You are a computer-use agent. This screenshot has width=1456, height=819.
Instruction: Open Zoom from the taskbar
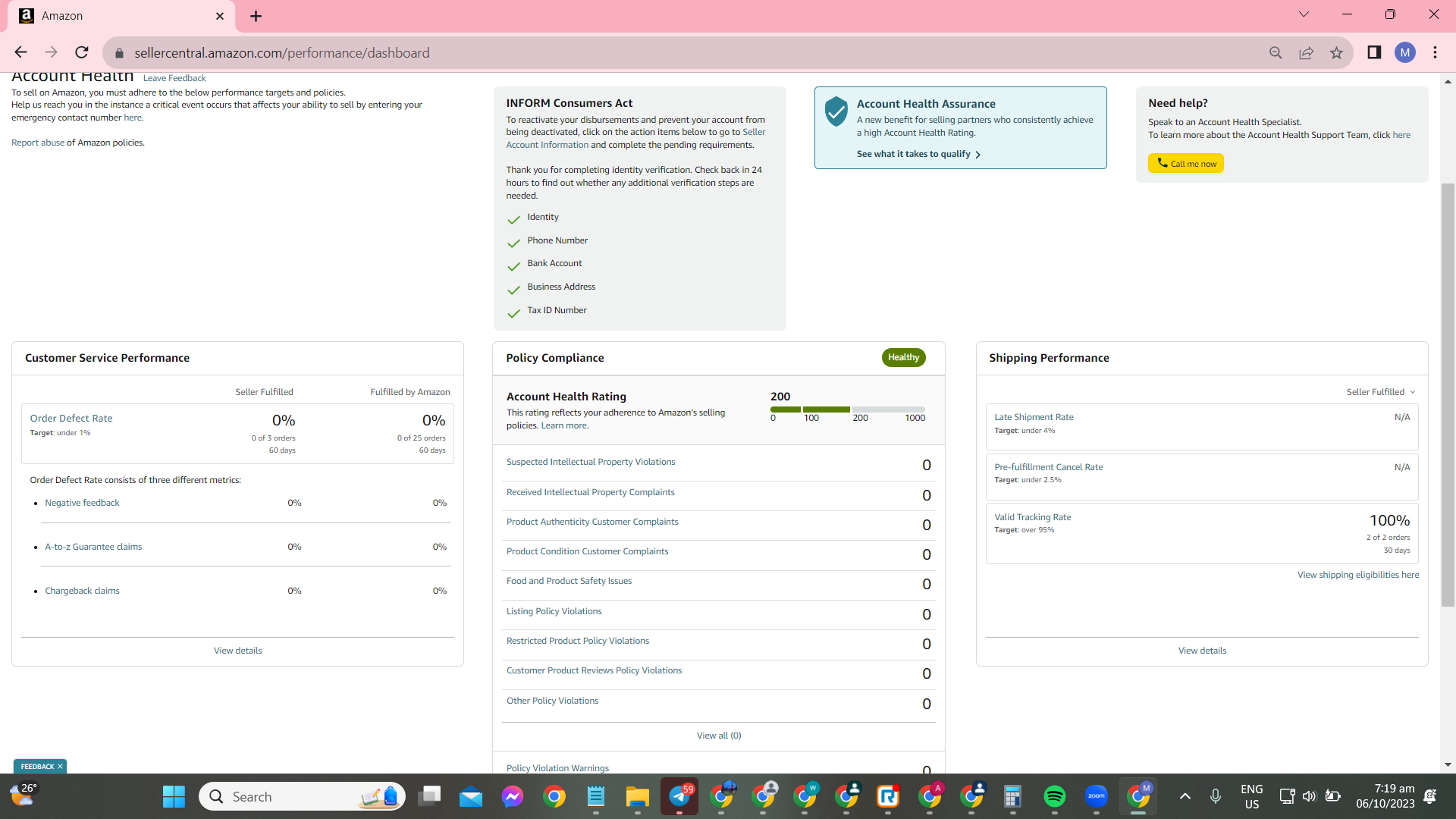(1096, 796)
